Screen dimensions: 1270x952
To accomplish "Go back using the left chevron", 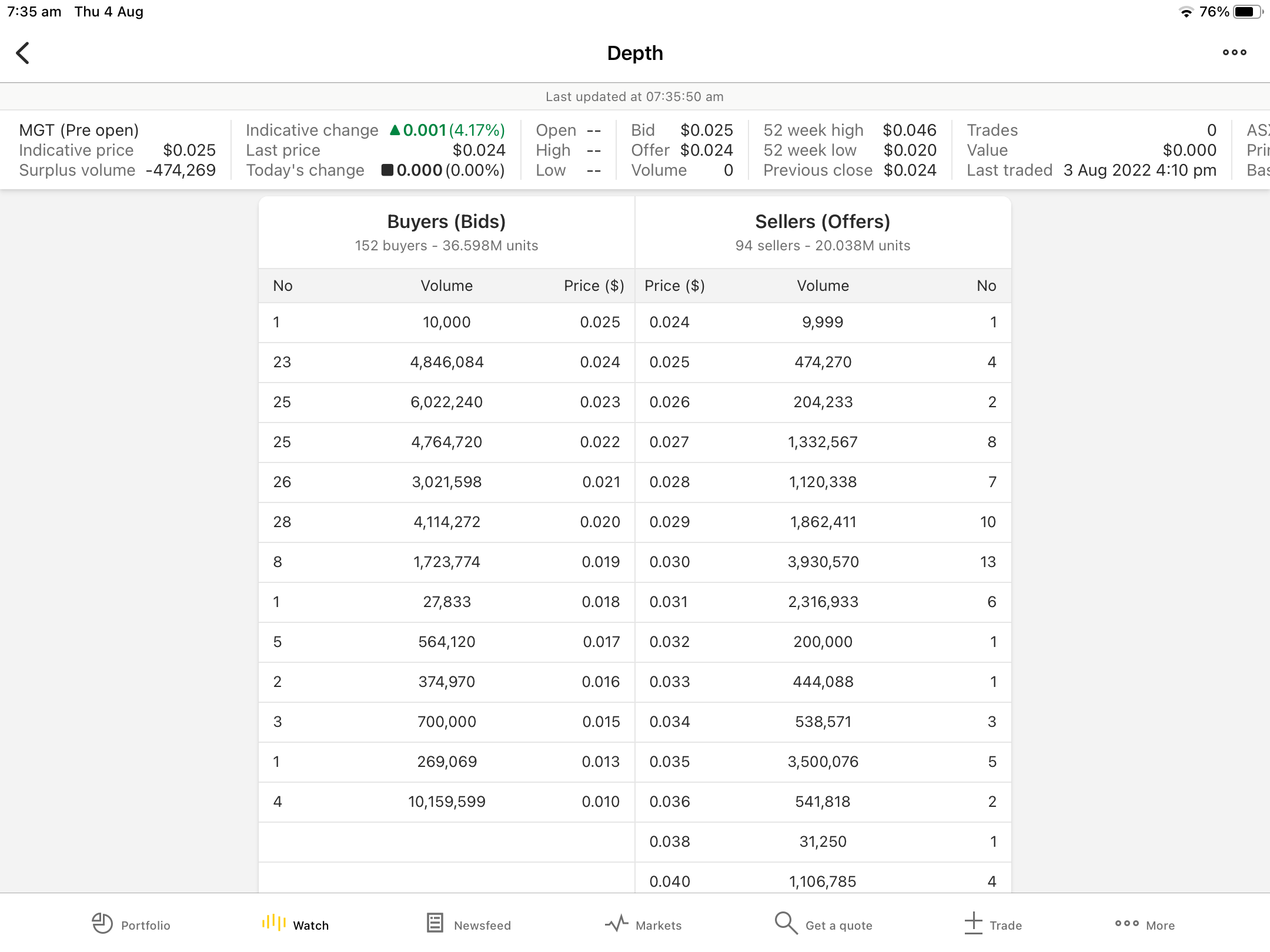I will tap(22, 53).
